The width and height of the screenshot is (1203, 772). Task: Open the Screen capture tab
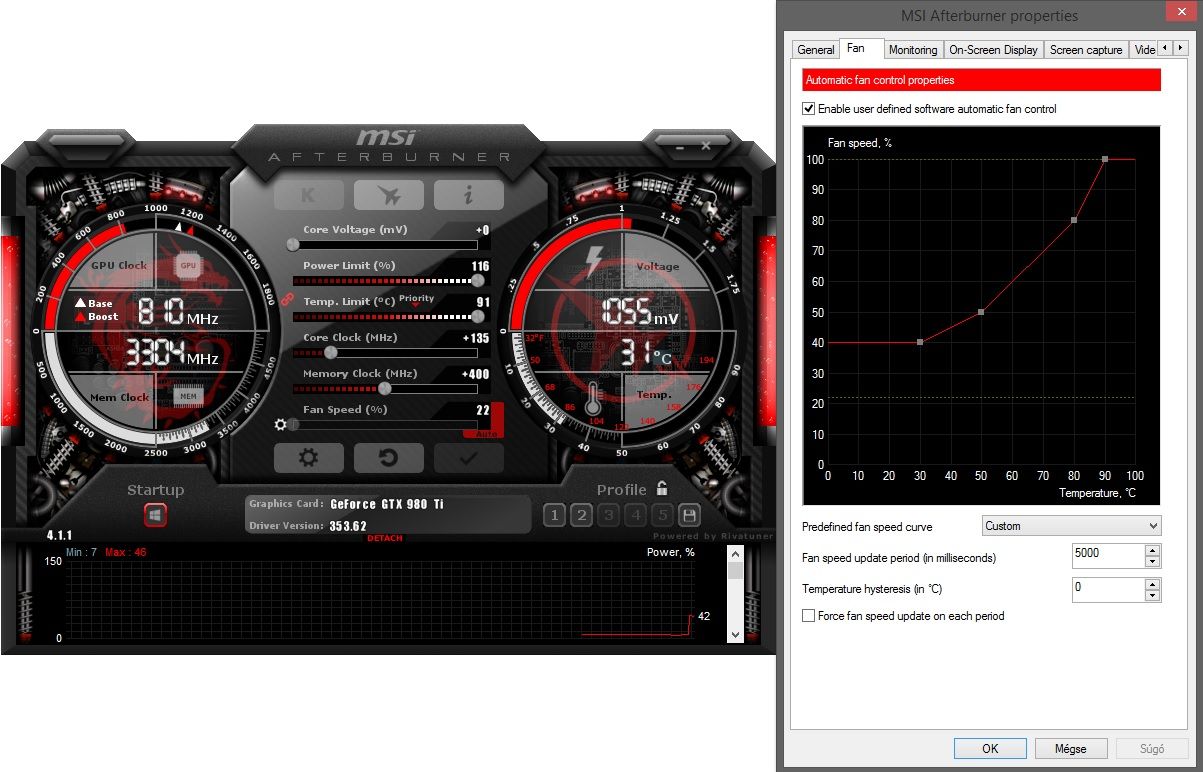pyautogui.click(x=1086, y=50)
